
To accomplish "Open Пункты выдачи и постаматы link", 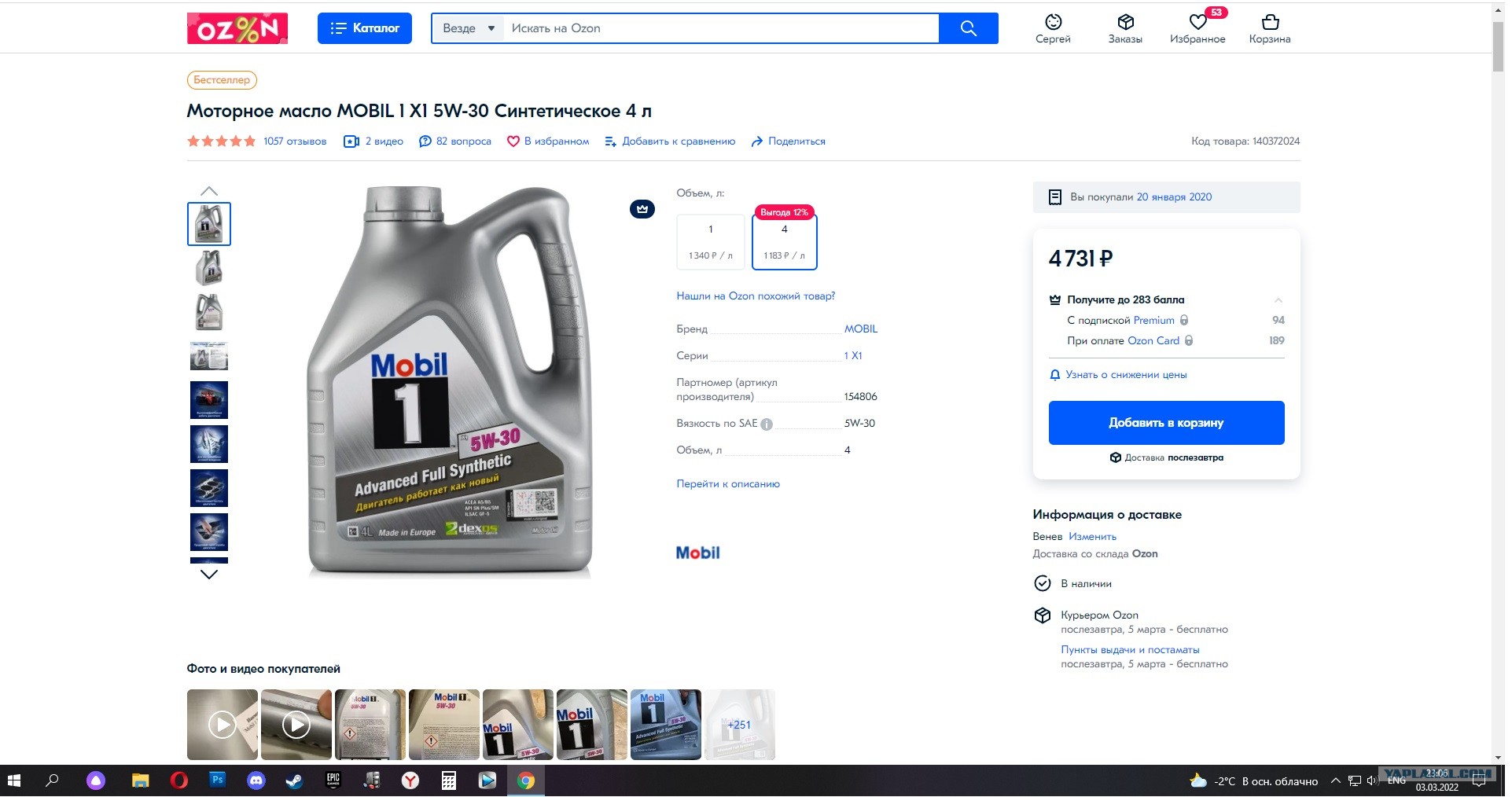I will click(x=1131, y=650).
